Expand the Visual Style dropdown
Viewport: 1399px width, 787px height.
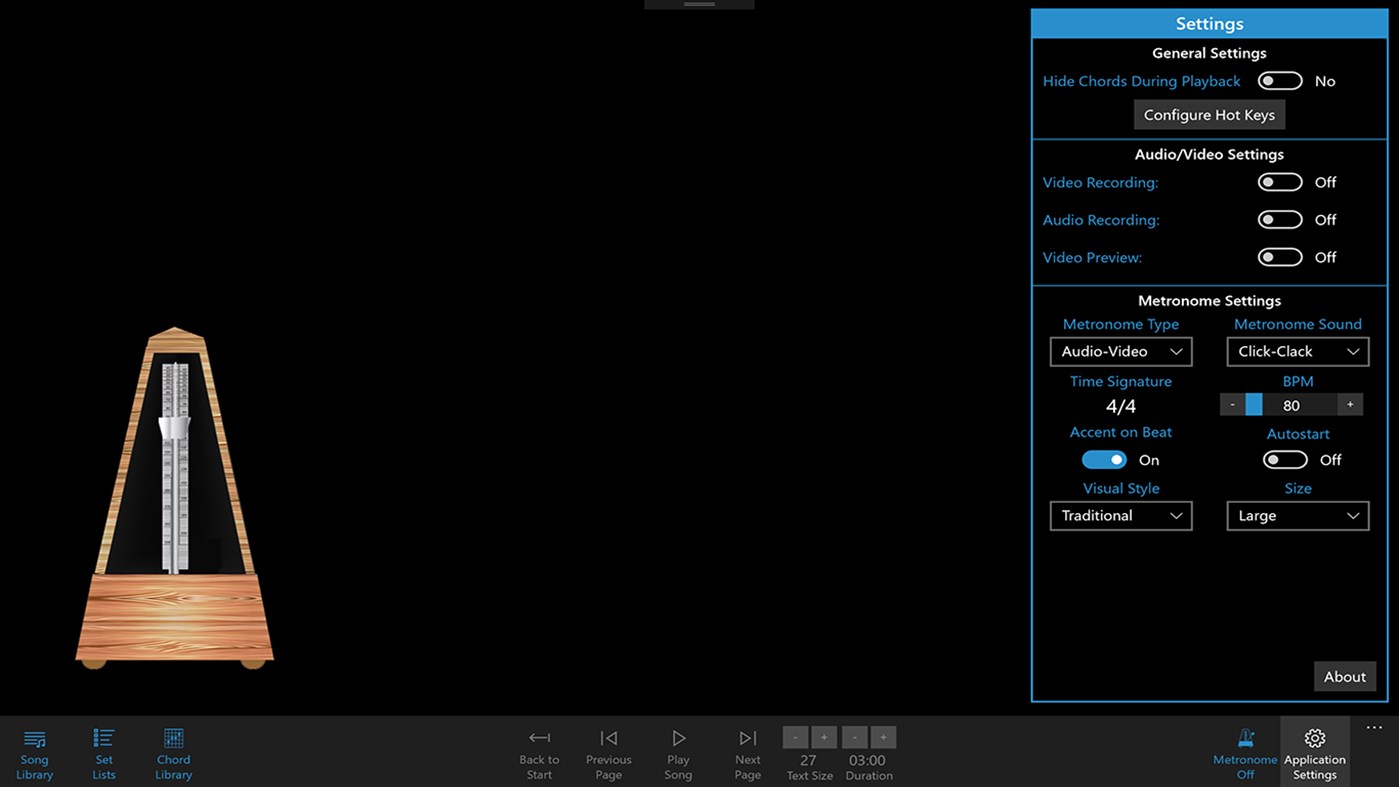click(1120, 515)
